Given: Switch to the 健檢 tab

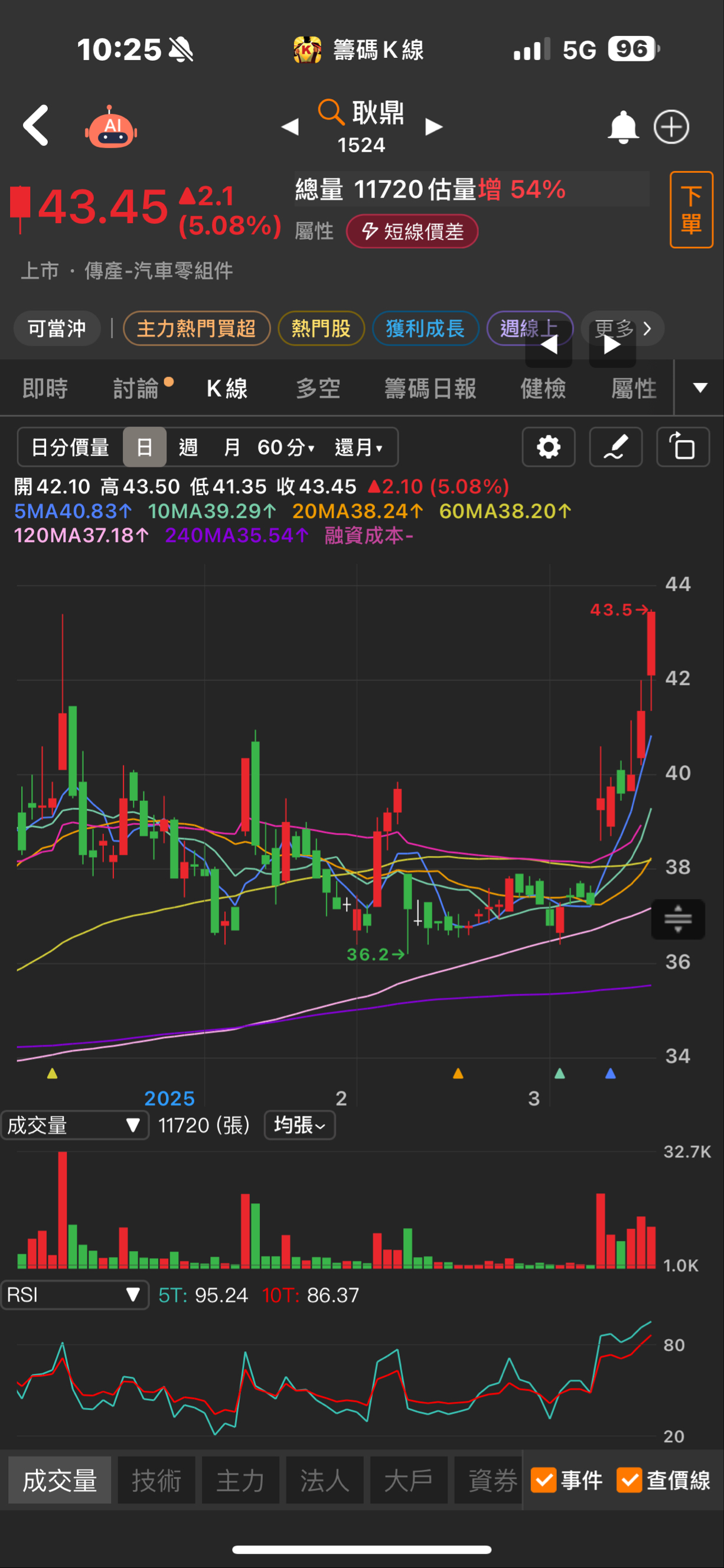Looking at the screenshot, I should click(x=543, y=388).
